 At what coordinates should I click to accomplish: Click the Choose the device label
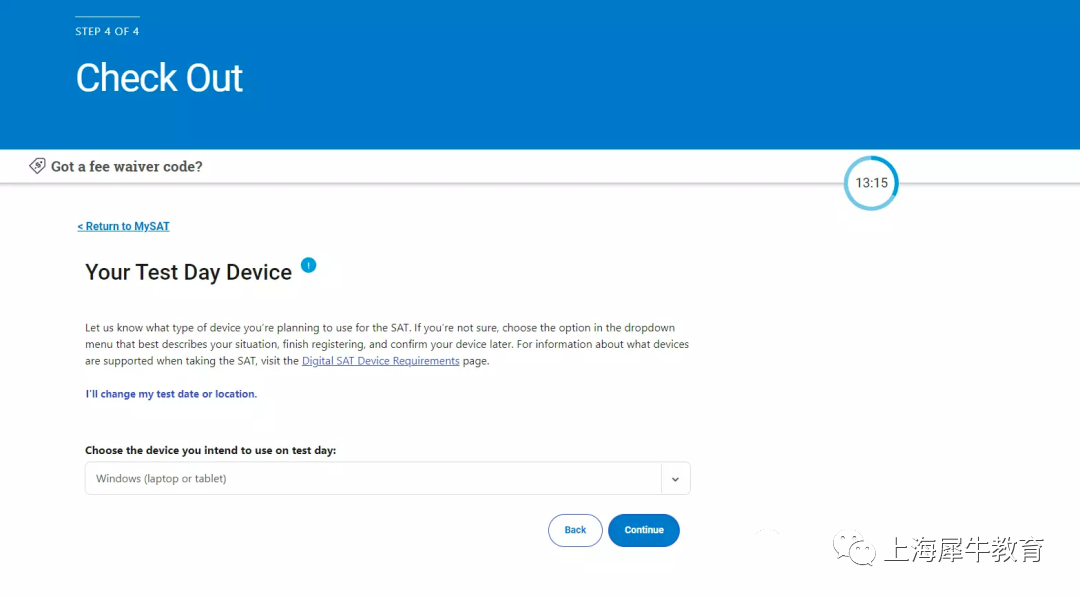[211, 451]
